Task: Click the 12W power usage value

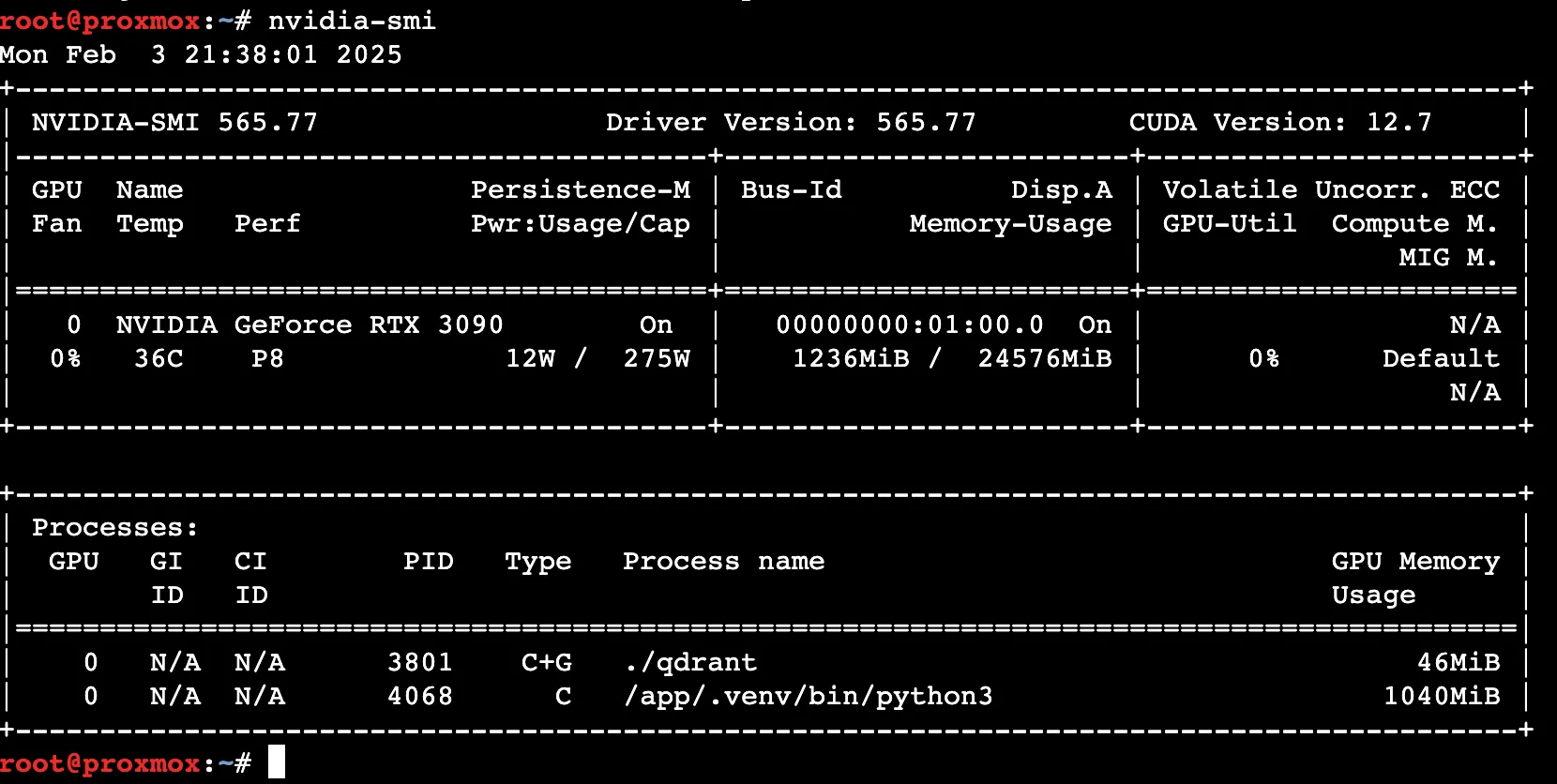Action: [531, 358]
